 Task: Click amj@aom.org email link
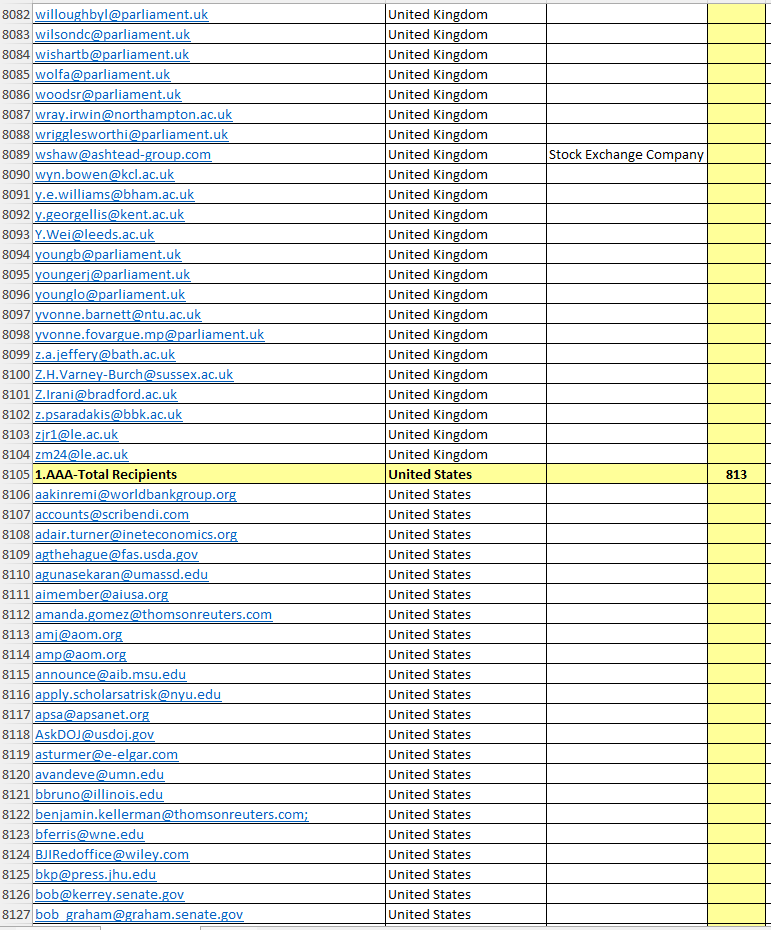[x=78, y=635]
